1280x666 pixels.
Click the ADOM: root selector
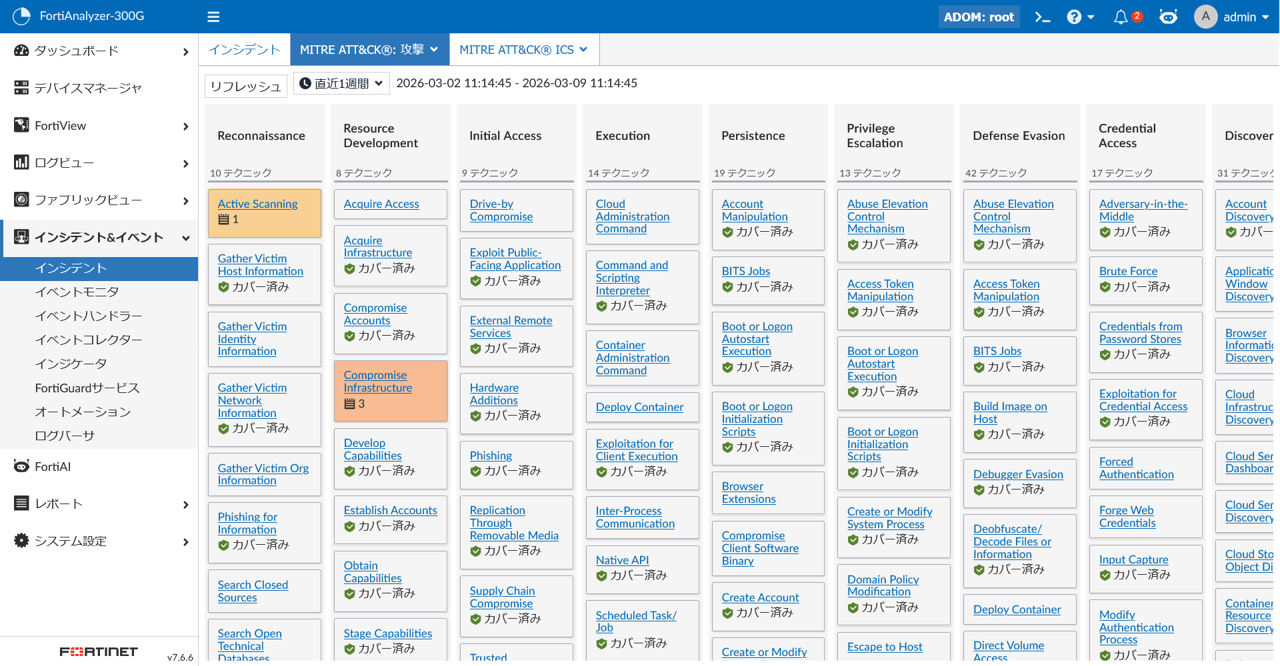tap(978, 17)
